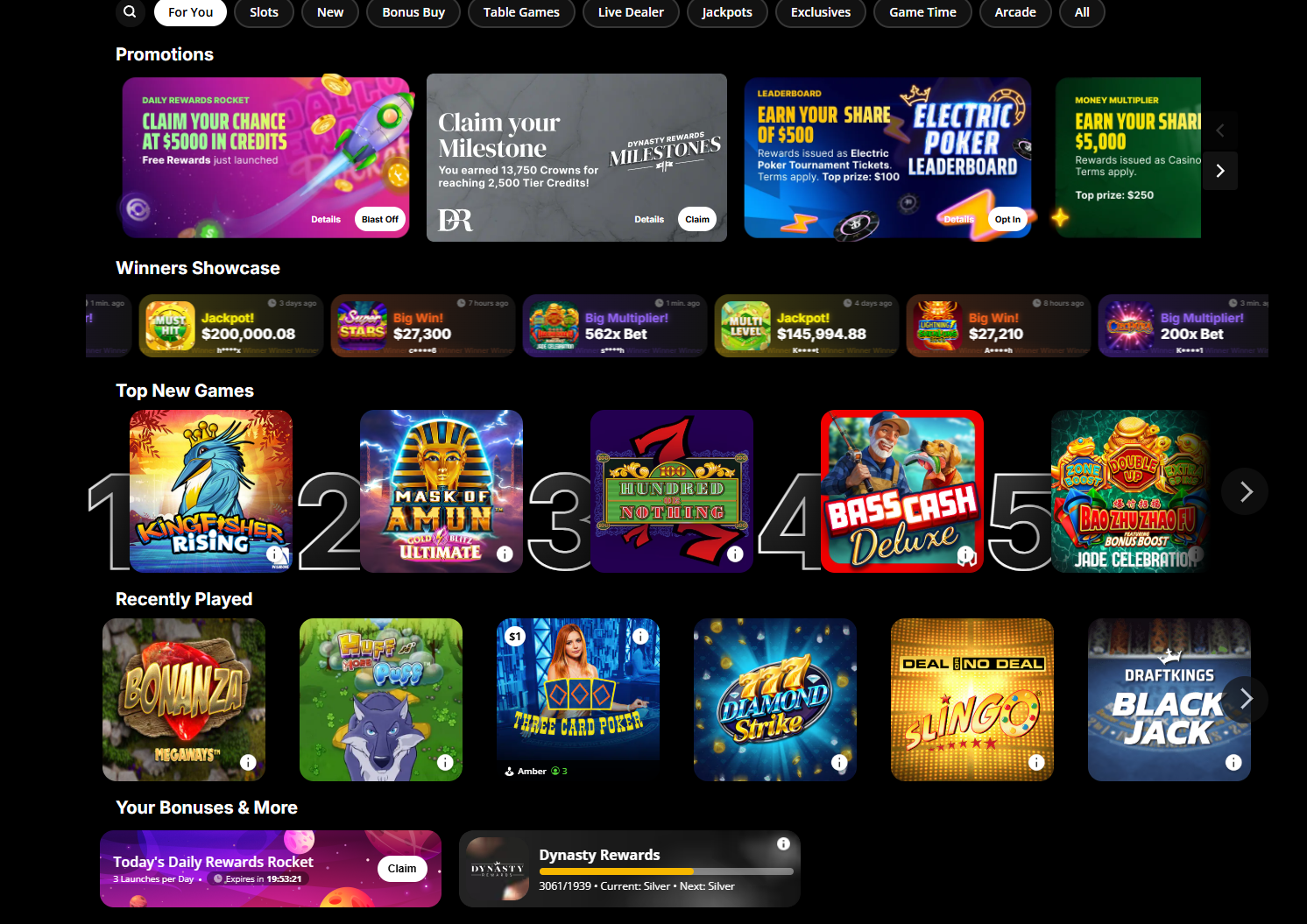Show Dynasty Rewards info icon
1307x924 pixels.
click(x=783, y=843)
